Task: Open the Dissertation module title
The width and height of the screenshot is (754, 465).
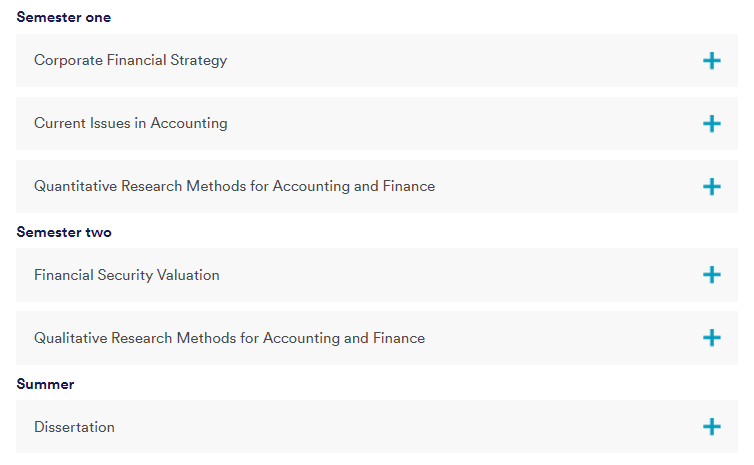Action: [x=74, y=427]
